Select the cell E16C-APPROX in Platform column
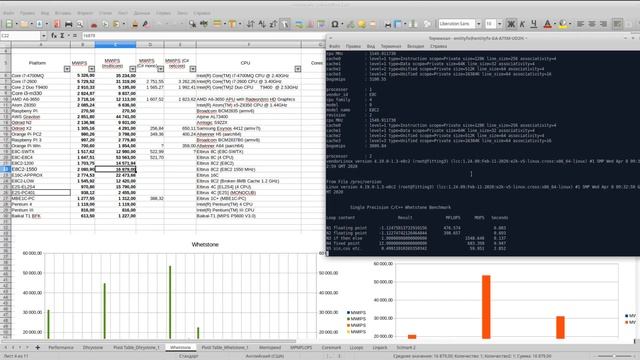The width and height of the screenshot is (640, 360). 41,175
